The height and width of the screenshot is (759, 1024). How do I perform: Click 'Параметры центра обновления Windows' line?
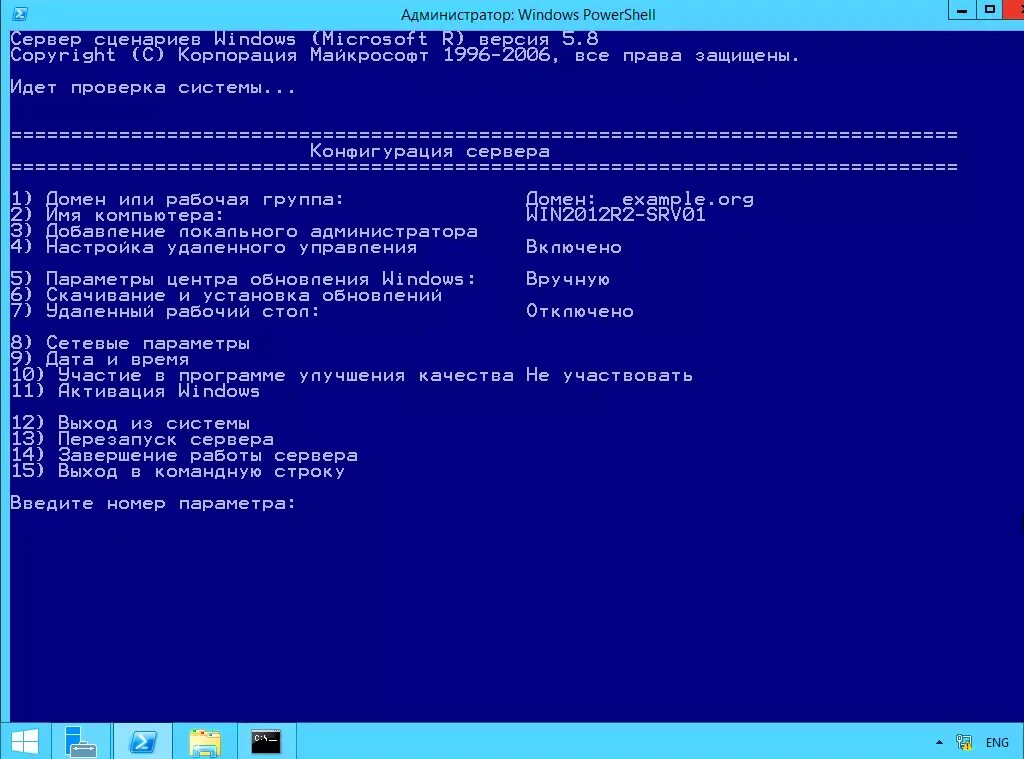tap(230, 279)
